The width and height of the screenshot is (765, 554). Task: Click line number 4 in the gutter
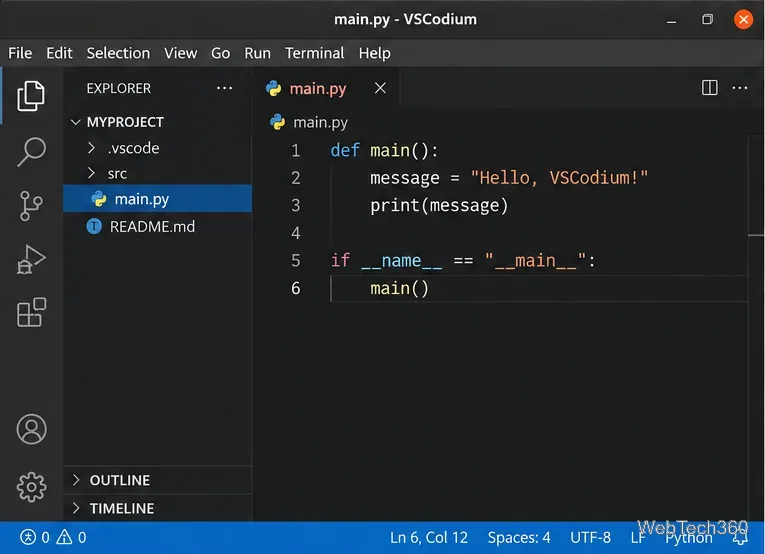(x=296, y=233)
